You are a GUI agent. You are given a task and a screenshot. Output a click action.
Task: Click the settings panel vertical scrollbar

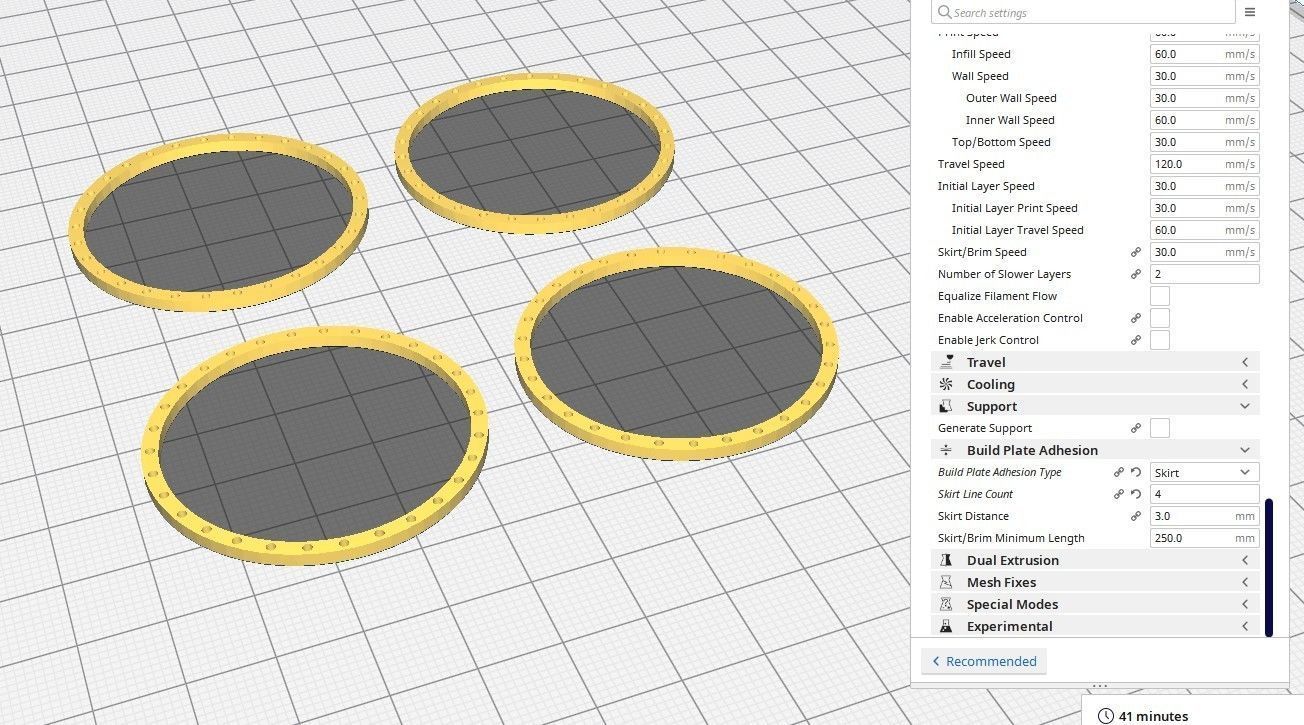pos(1269,567)
